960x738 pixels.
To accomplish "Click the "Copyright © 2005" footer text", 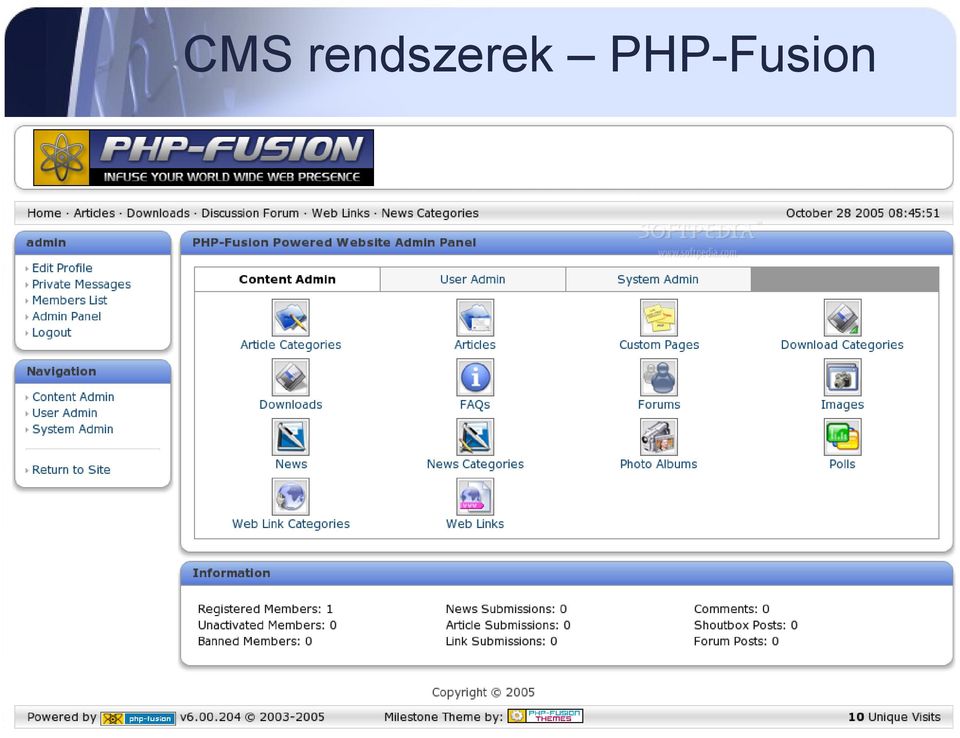I will tap(483, 692).
